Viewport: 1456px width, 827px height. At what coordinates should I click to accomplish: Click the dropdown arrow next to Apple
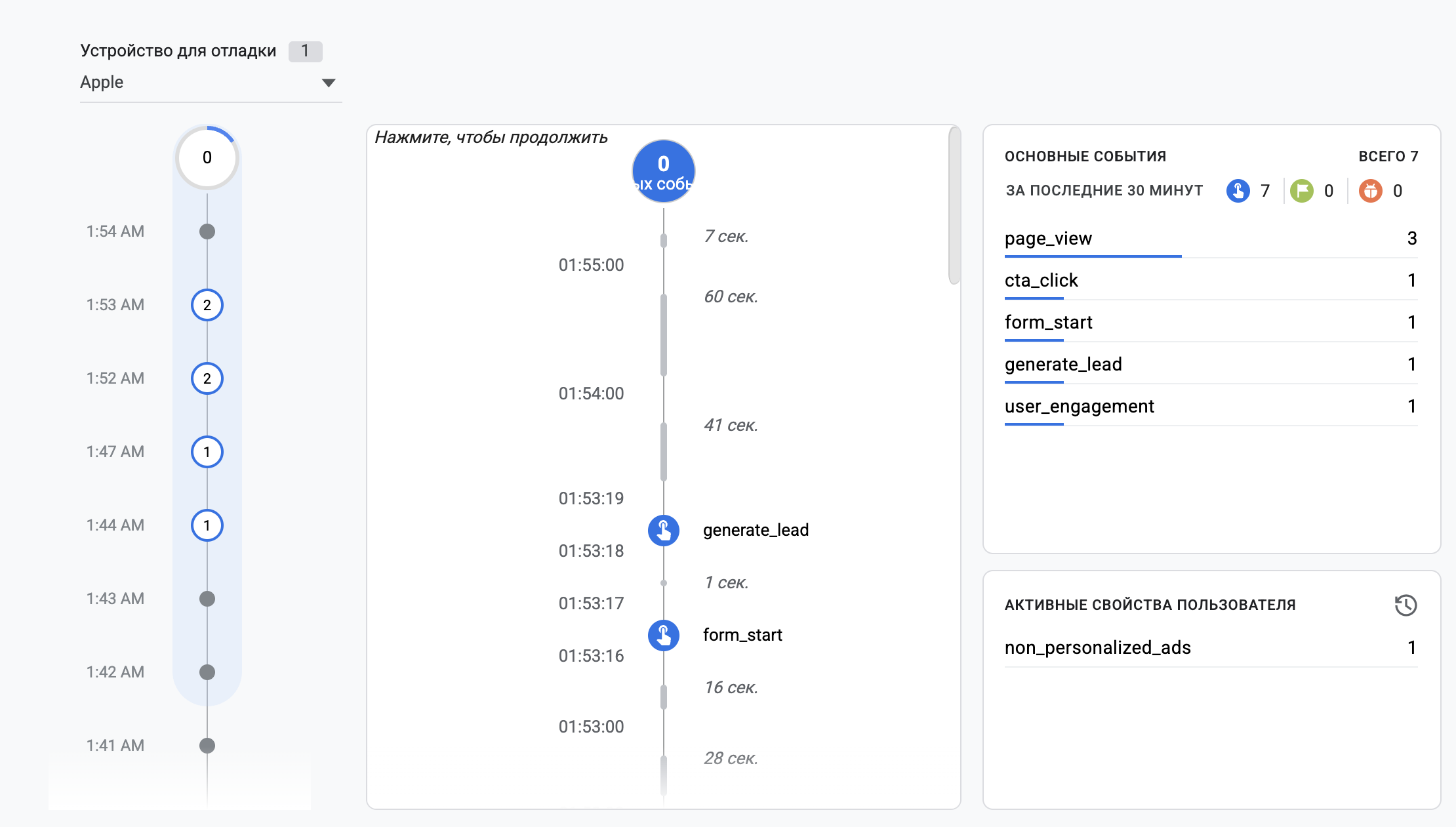pos(329,83)
